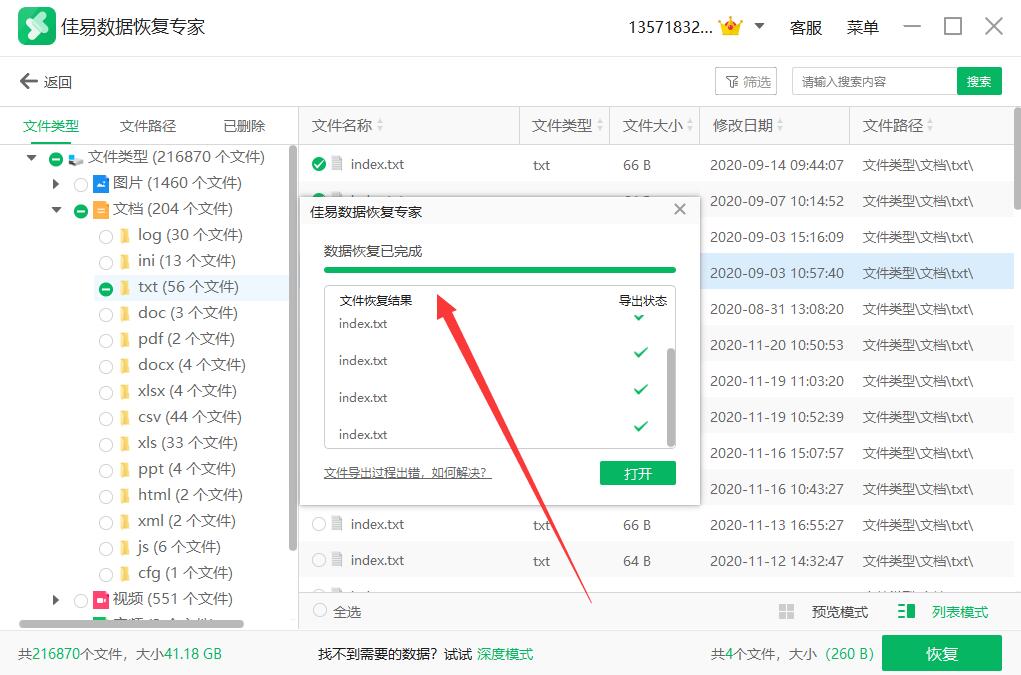The height and width of the screenshot is (675, 1021).
Task: Switch to the 已删除 tab
Action: pos(244,126)
